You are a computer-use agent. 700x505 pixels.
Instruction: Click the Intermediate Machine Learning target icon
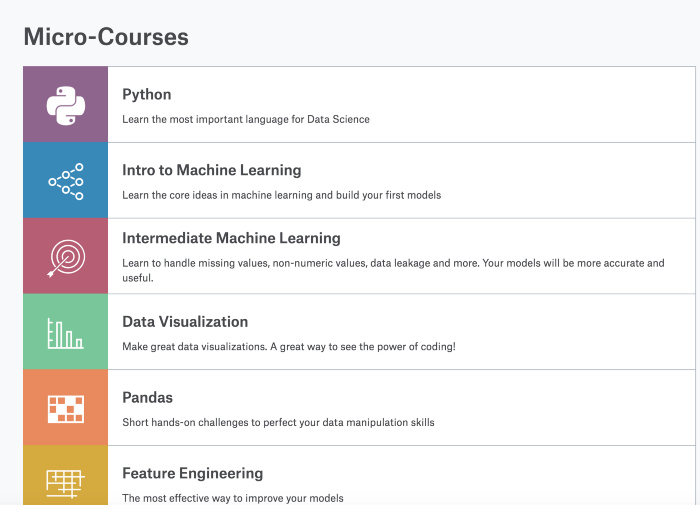65,257
